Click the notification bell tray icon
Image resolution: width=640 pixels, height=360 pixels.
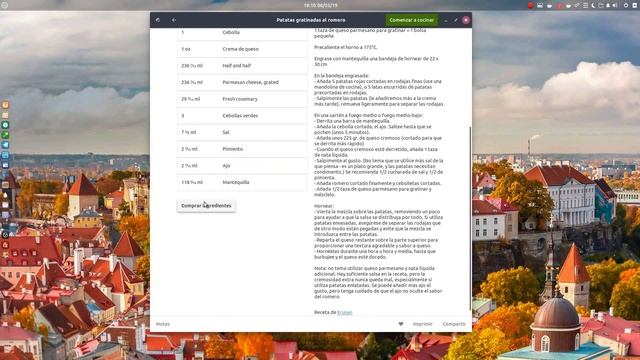pyautogui.click(x=608, y=5)
